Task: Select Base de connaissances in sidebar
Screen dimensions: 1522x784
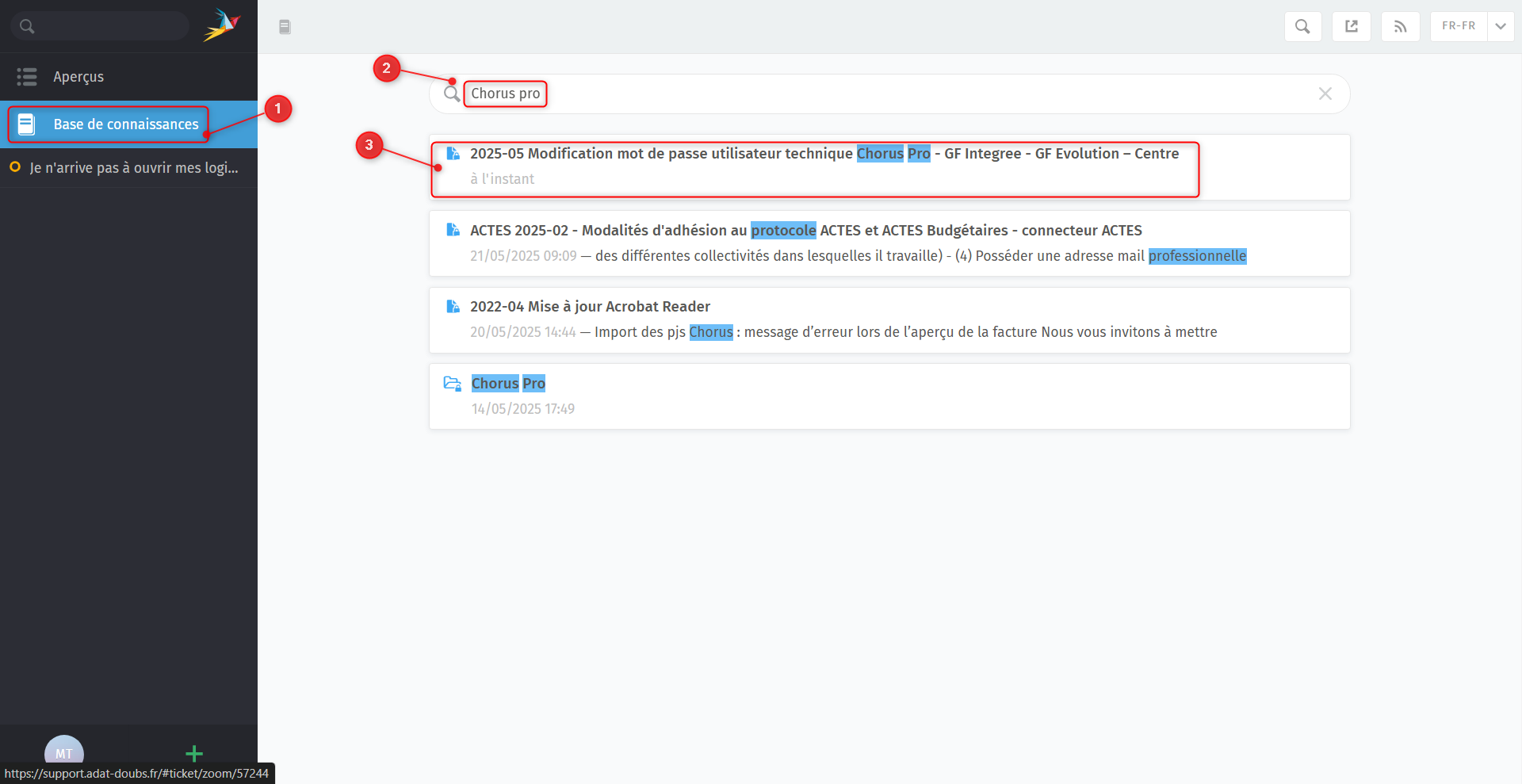Action: coord(126,124)
